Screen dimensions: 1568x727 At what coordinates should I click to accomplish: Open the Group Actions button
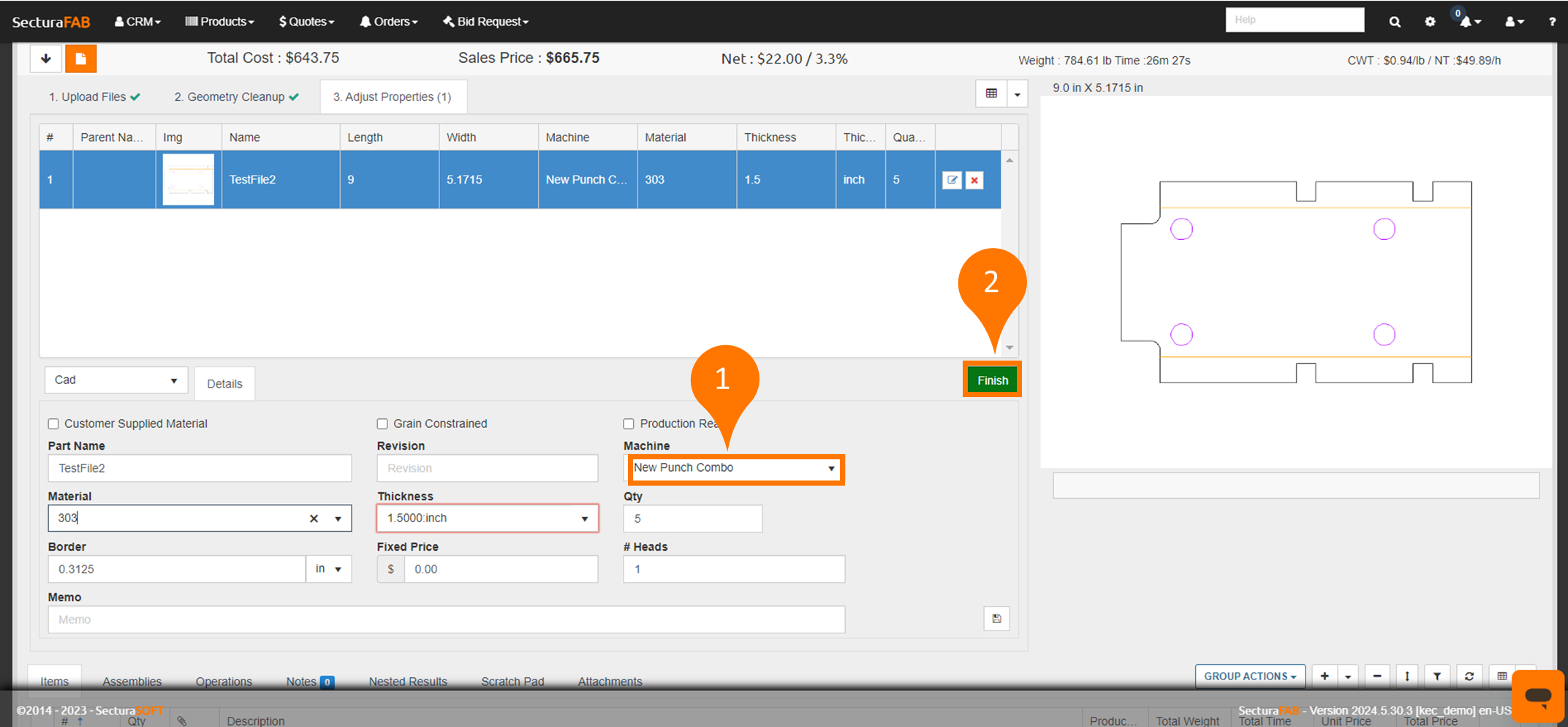[1249, 677]
